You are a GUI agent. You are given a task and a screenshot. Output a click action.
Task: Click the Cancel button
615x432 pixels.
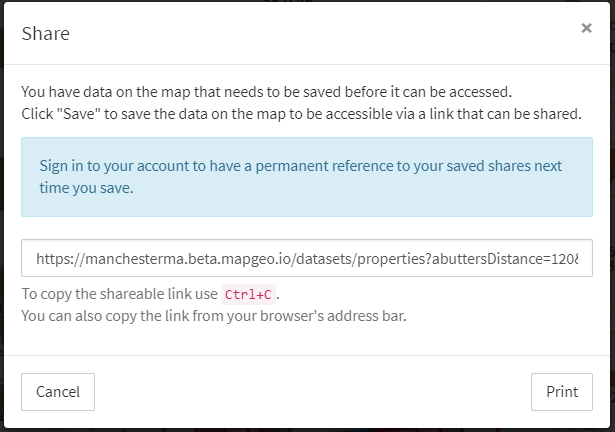(x=58, y=392)
